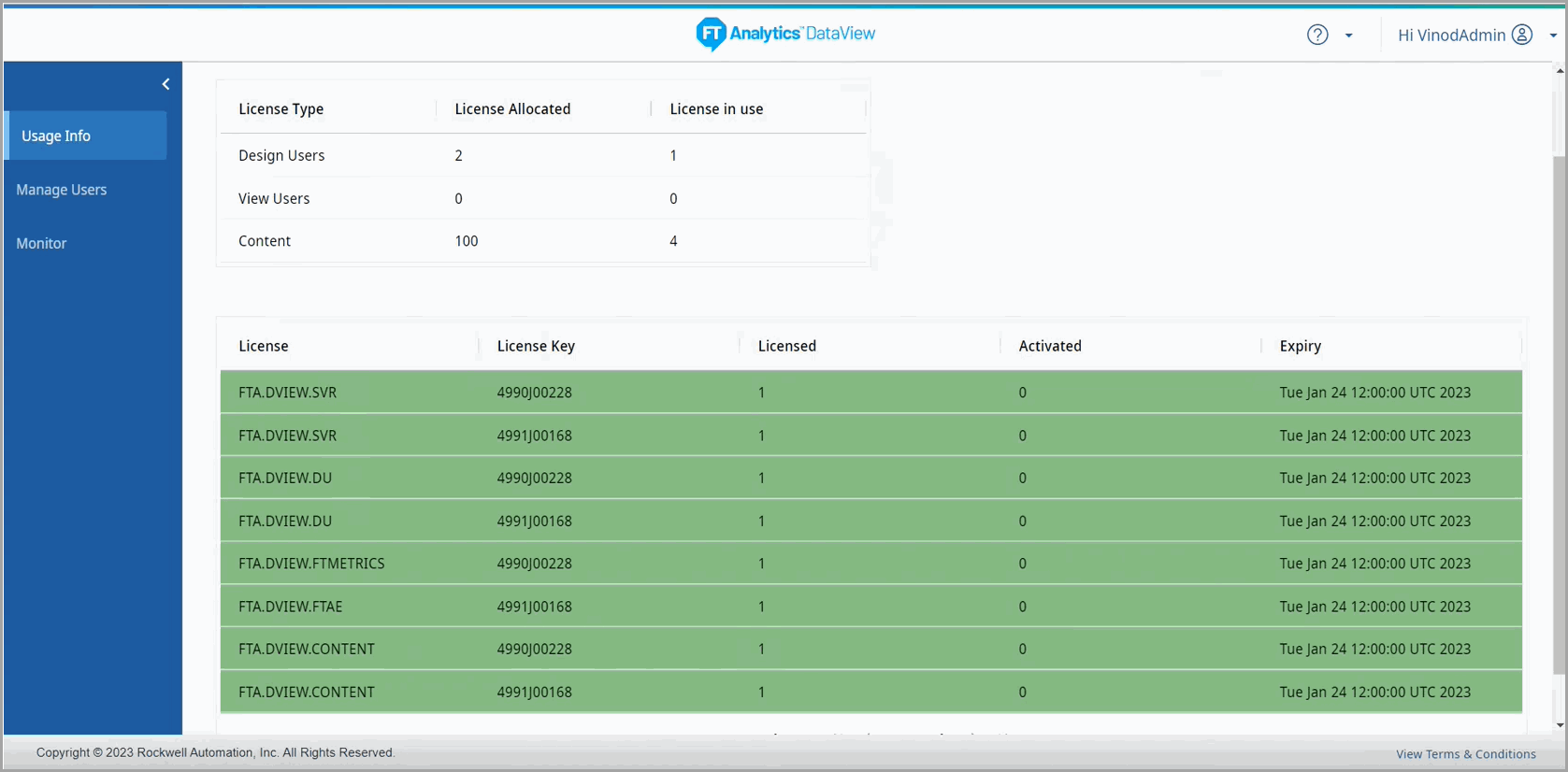Expand the help dropdown arrow
The height and width of the screenshot is (772, 1568).
tap(1348, 36)
